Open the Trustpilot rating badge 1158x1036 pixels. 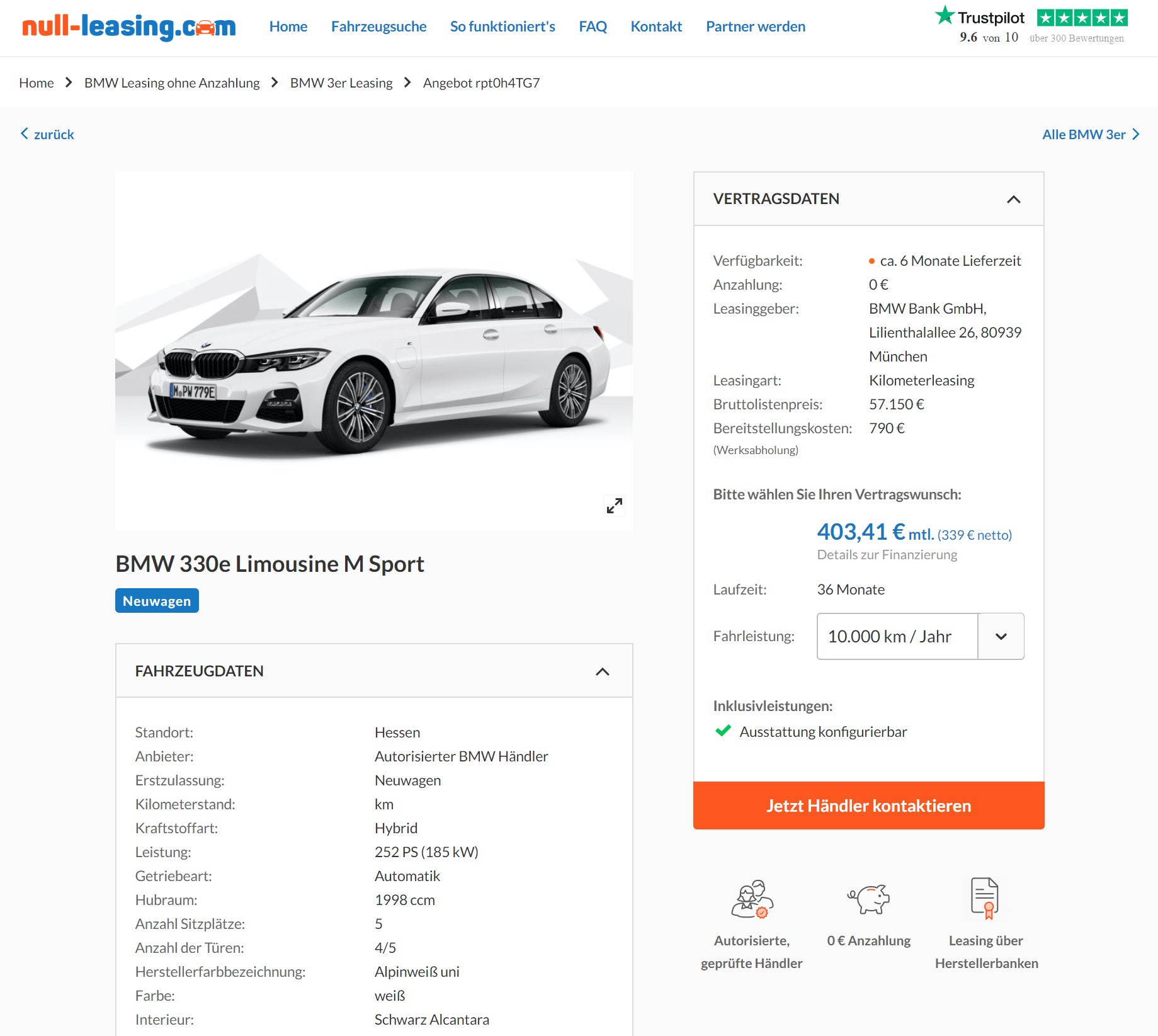(x=1031, y=25)
